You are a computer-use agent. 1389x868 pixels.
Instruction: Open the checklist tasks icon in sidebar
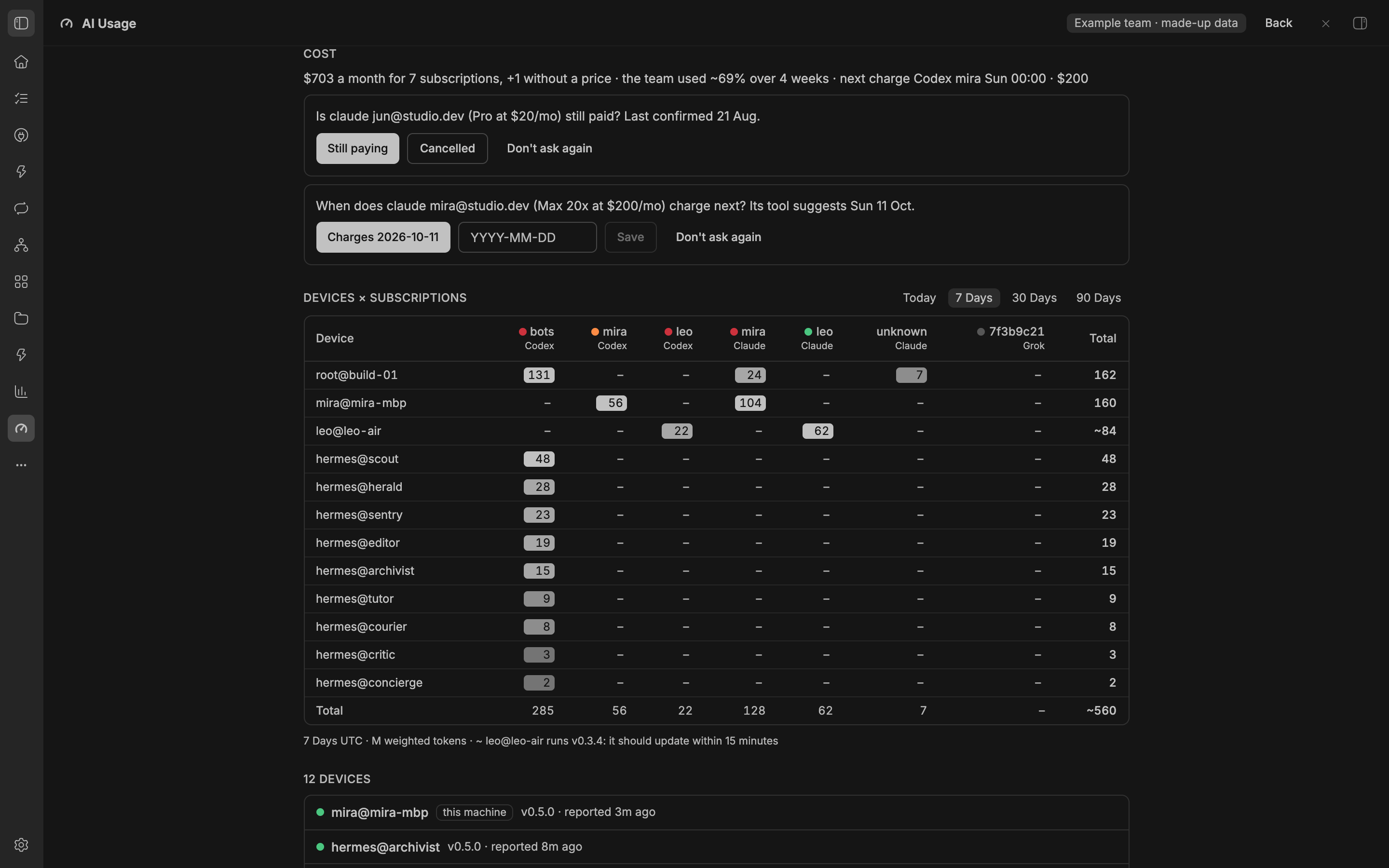click(21, 99)
